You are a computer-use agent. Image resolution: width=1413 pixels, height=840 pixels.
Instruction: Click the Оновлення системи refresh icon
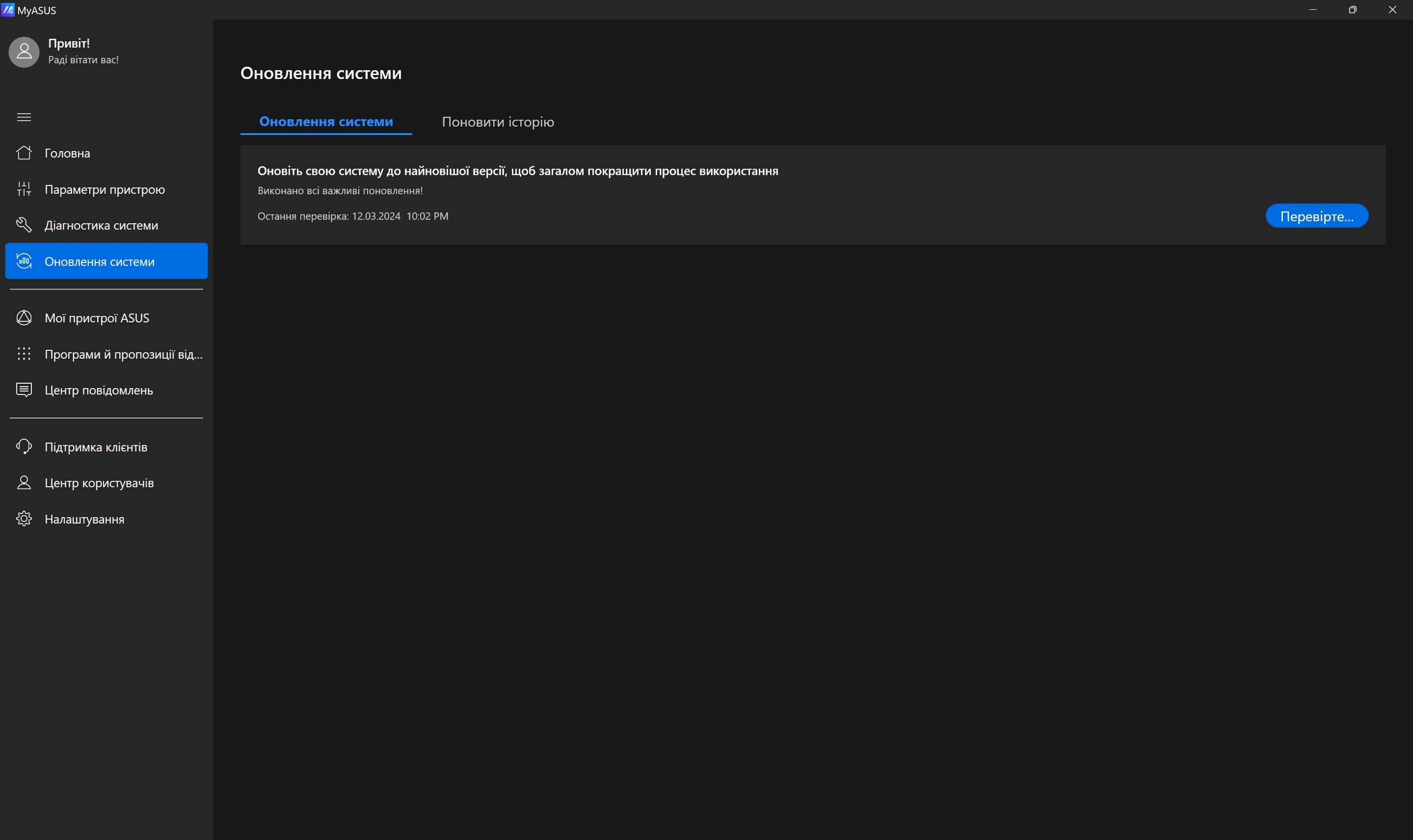tap(24, 261)
